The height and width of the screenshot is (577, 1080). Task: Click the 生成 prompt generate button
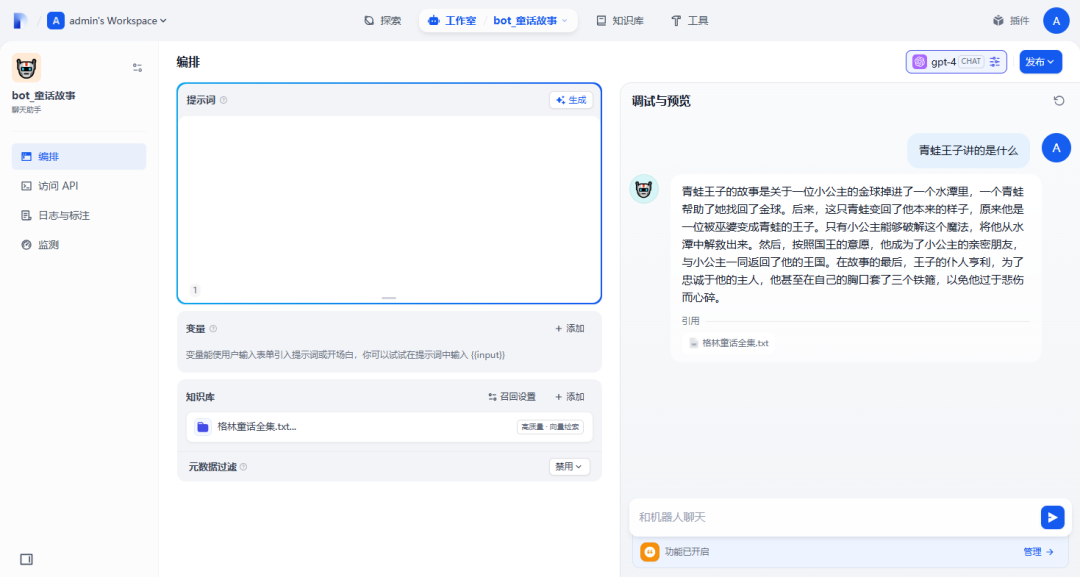pyautogui.click(x=571, y=100)
